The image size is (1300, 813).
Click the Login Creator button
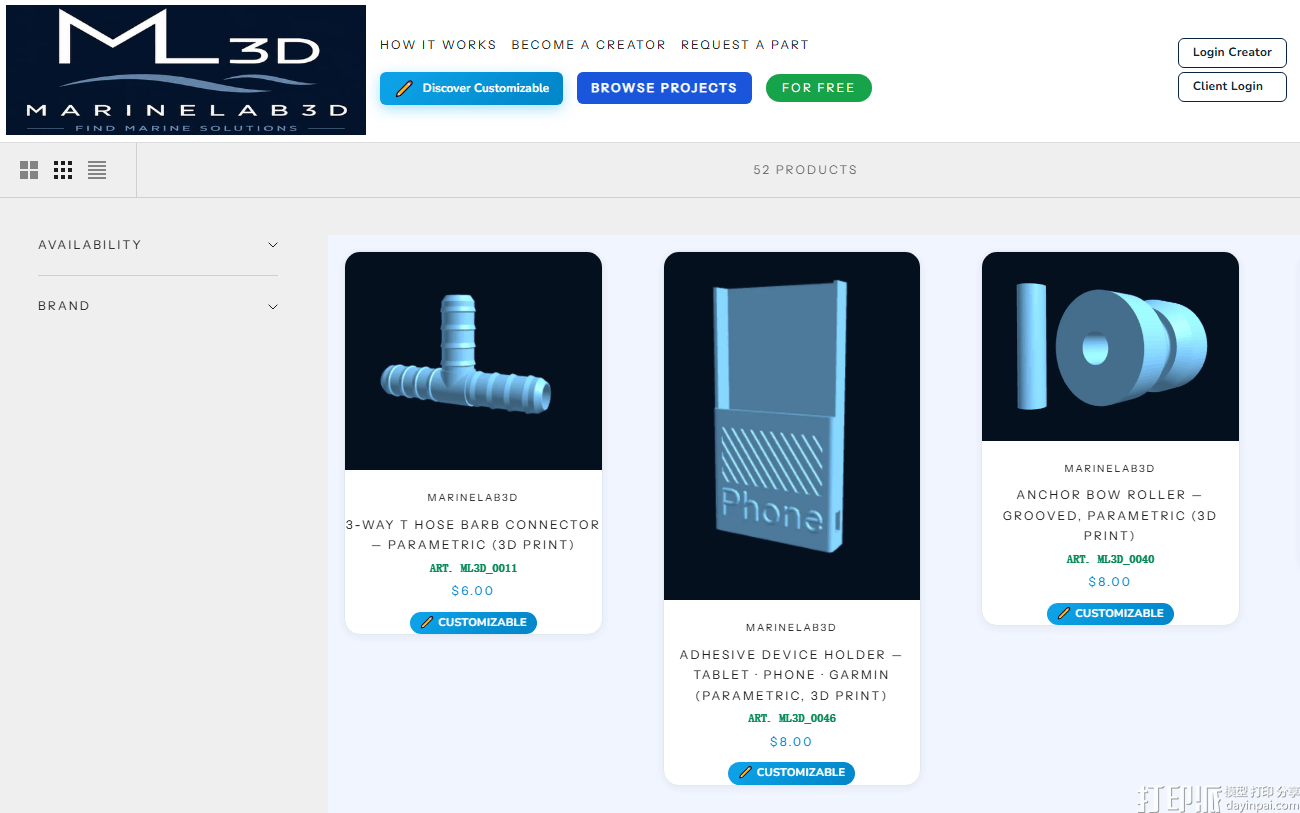tap(1232, 52)
